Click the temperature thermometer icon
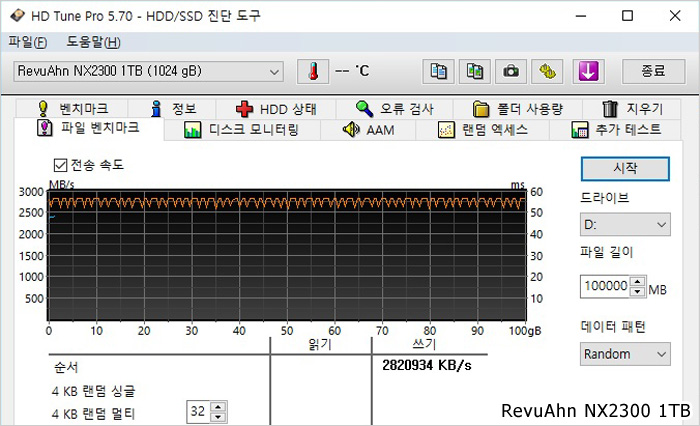 pyautogui.click(x=313, y=71)
